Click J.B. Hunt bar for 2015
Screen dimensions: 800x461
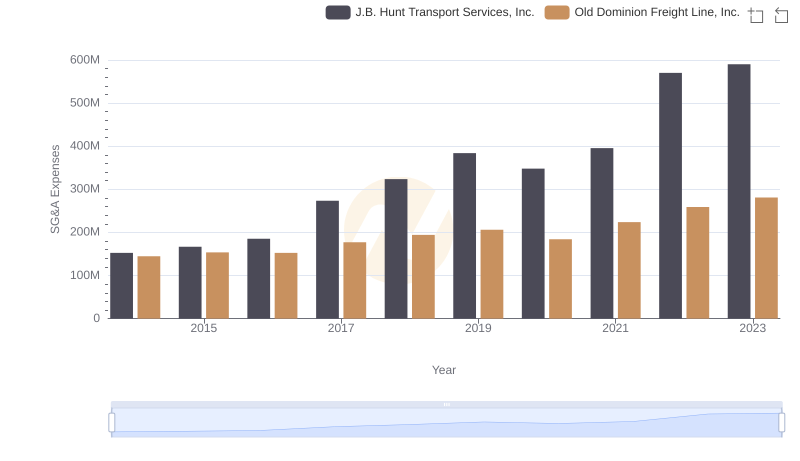coord(190,283)
